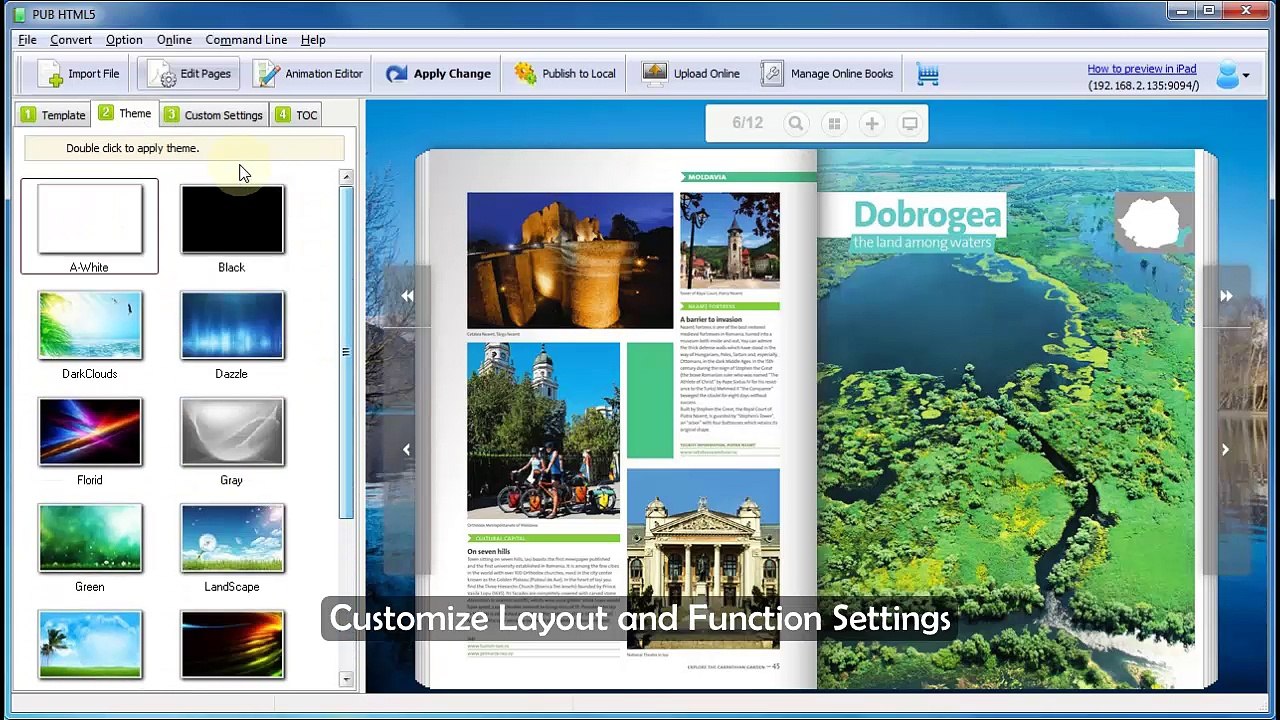Click Publish to Local
The image size is (1280, 720).
click(565, 74)
